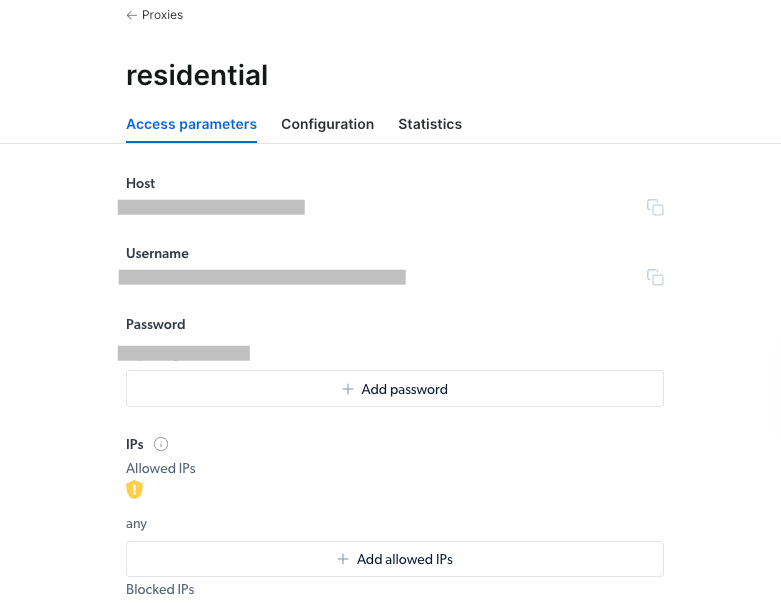Switch to the Configuration tab
Viewport: 781px width, 603px height.
pyautogui.click(x=327, y=124)
